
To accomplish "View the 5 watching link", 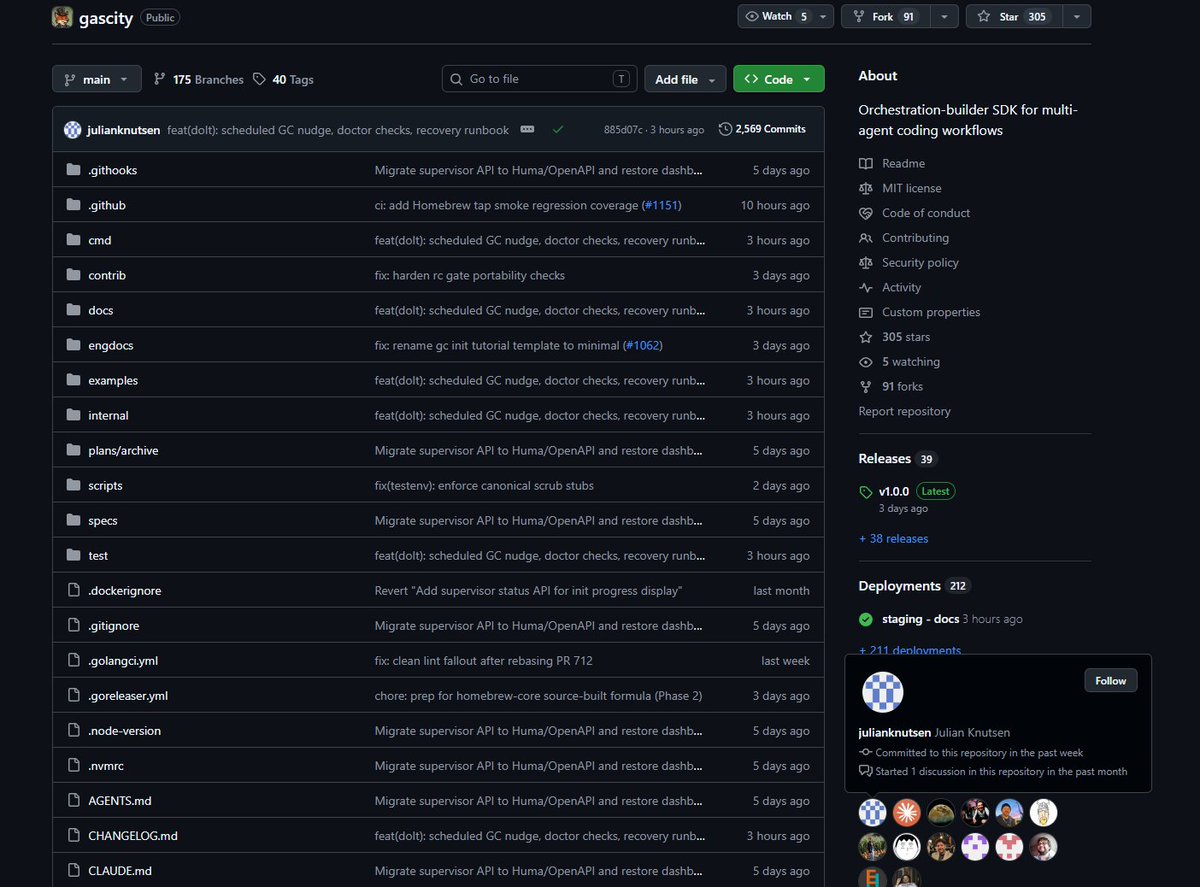I will tap(900, 362).
